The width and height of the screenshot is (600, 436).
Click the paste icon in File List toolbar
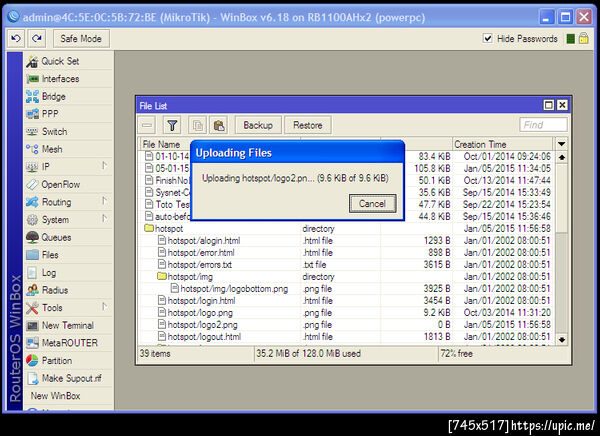219,125
